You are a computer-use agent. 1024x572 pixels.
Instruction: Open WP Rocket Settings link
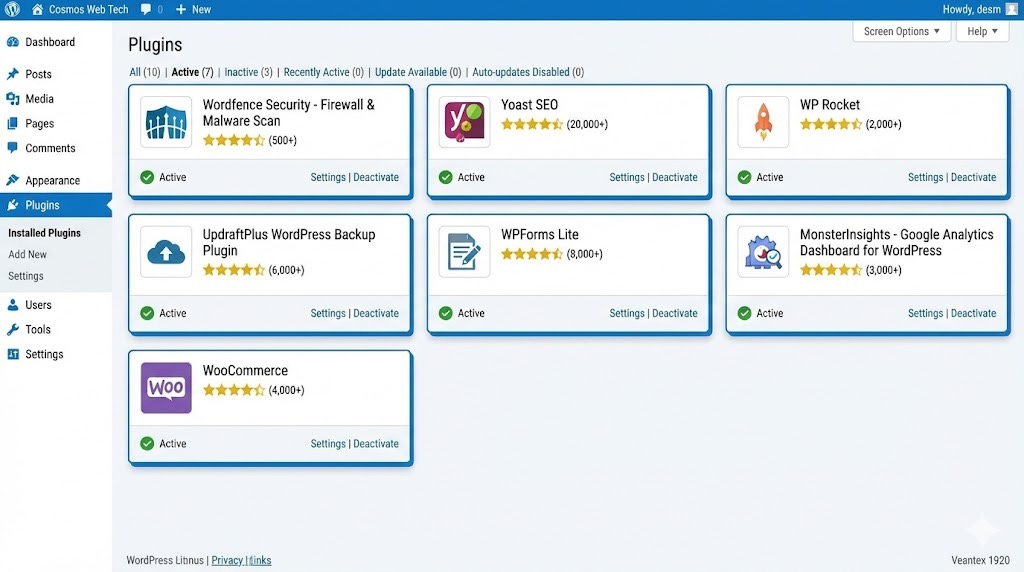click(x=925, y=177)
